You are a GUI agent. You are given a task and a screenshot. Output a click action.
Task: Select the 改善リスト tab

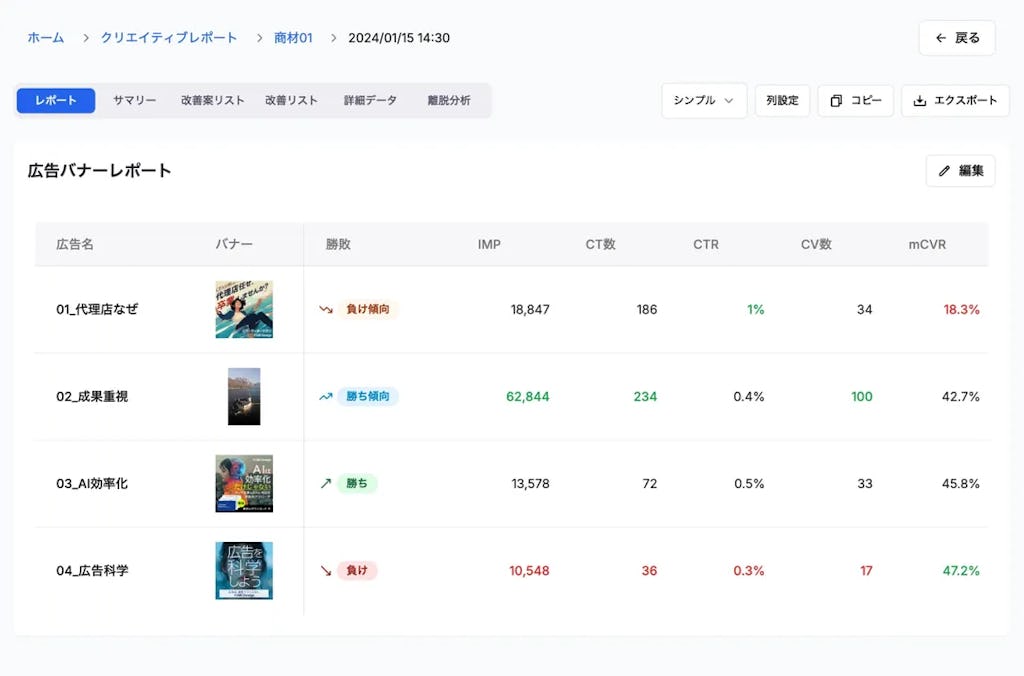(x=292, y=100)
